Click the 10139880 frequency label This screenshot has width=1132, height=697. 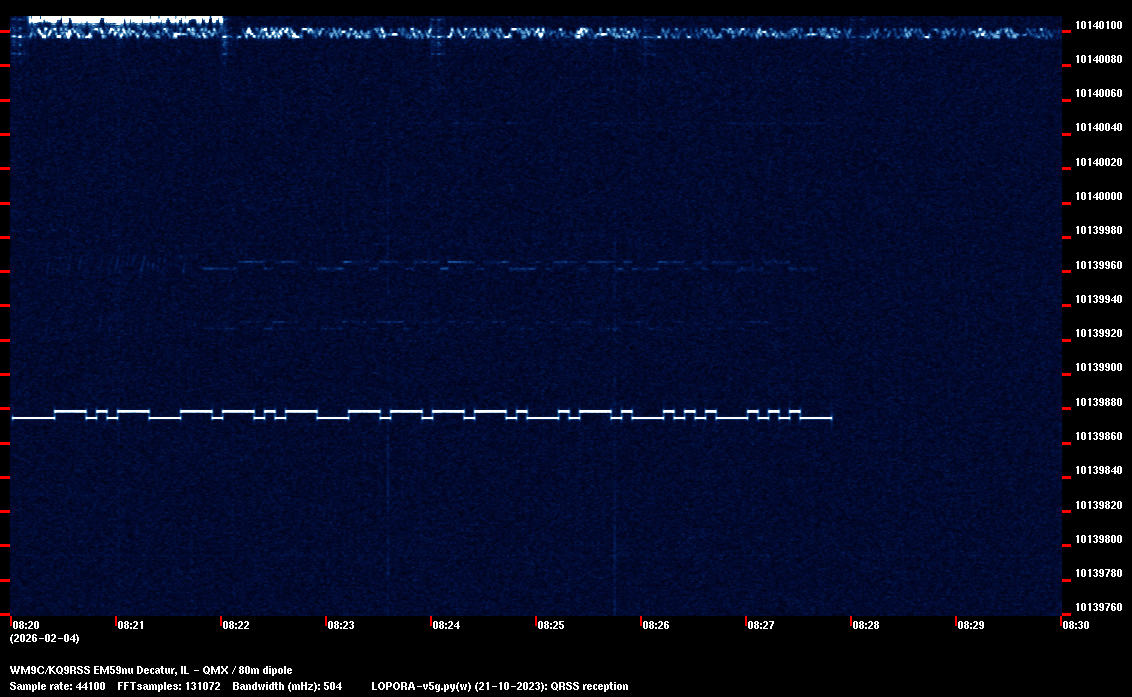(1098, 402)
